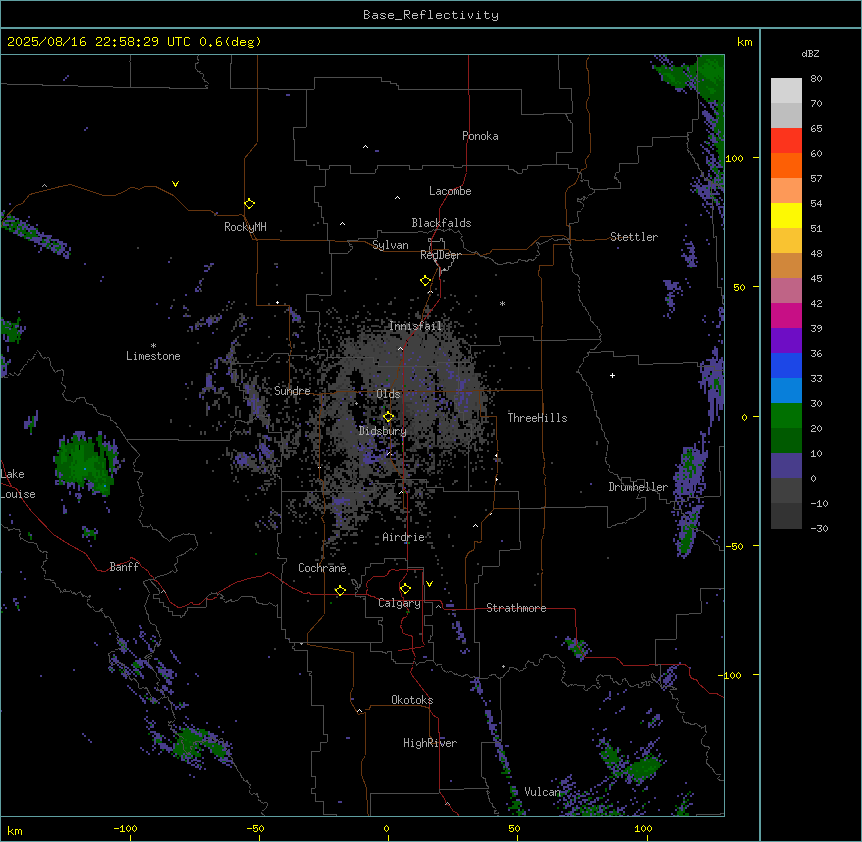Click the red 65 dBZ legend swatch
Viewport: 862px width, 842px height.
786,140
